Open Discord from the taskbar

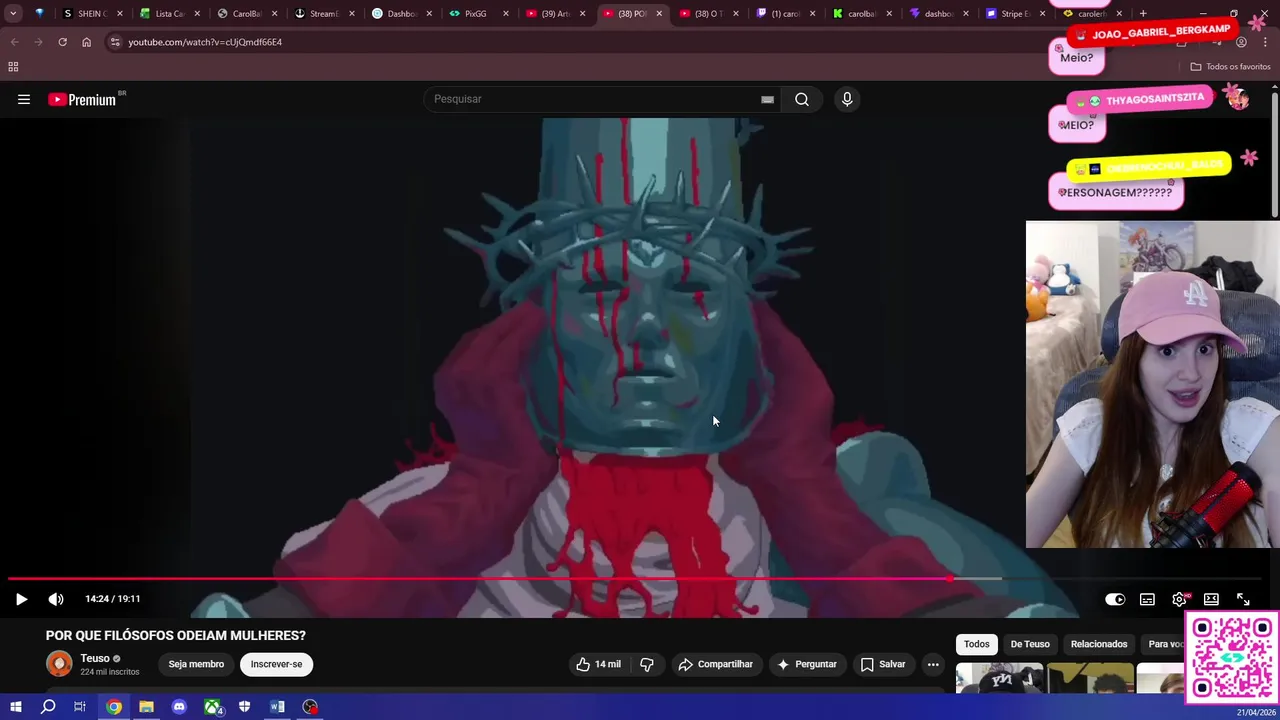pyautogui.click(x=179, y=707)
